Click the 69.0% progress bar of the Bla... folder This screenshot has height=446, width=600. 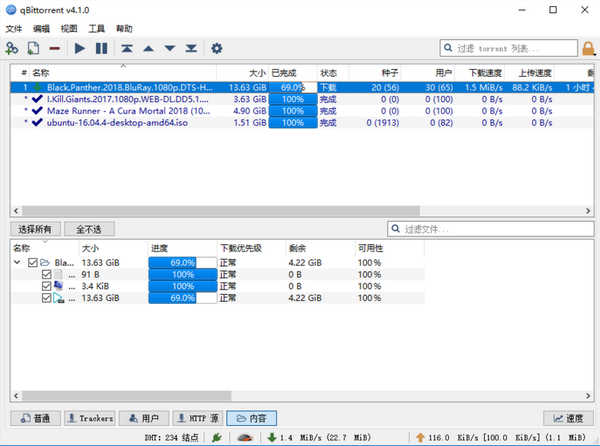pos(183,263)
